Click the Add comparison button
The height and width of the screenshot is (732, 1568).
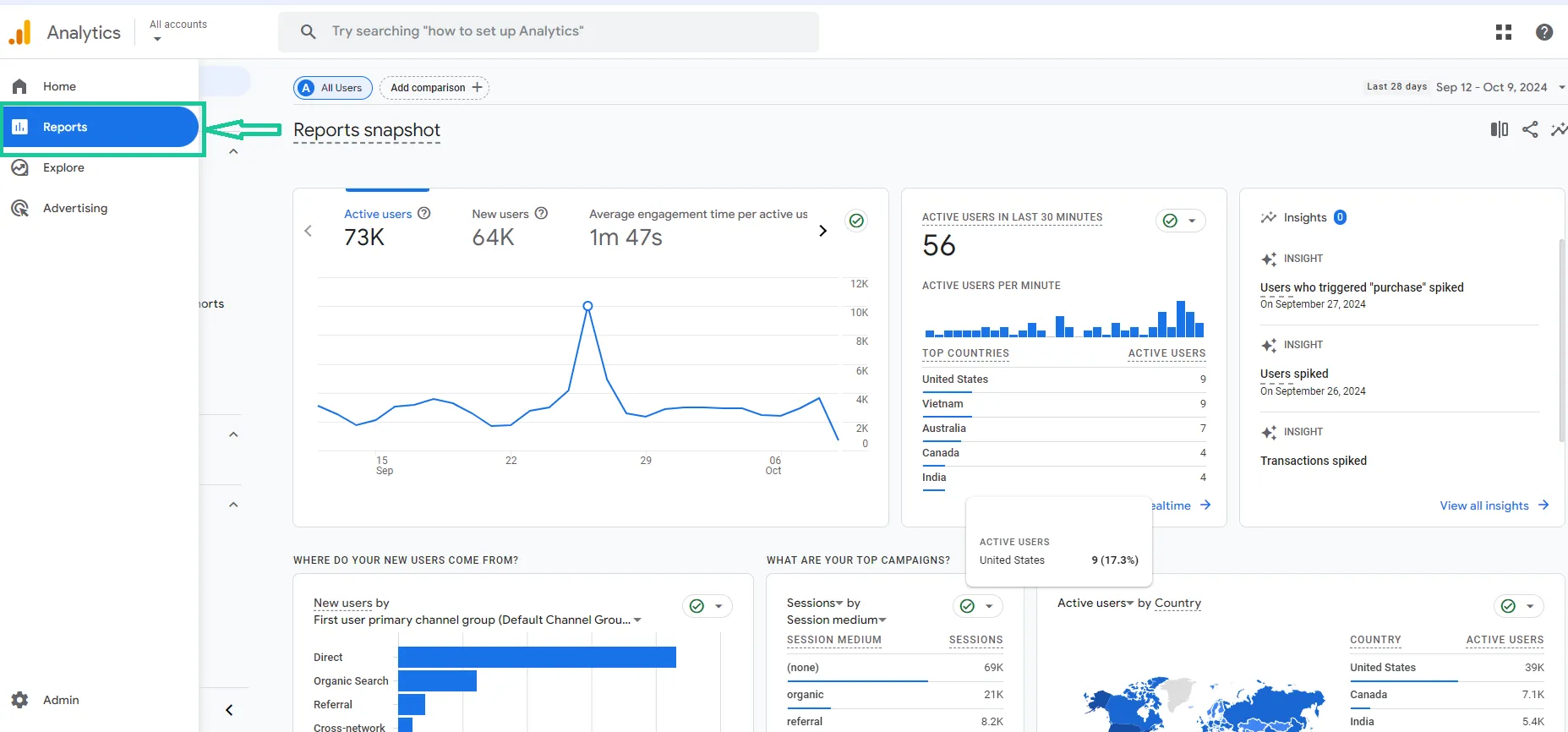(x=434, y=88)
